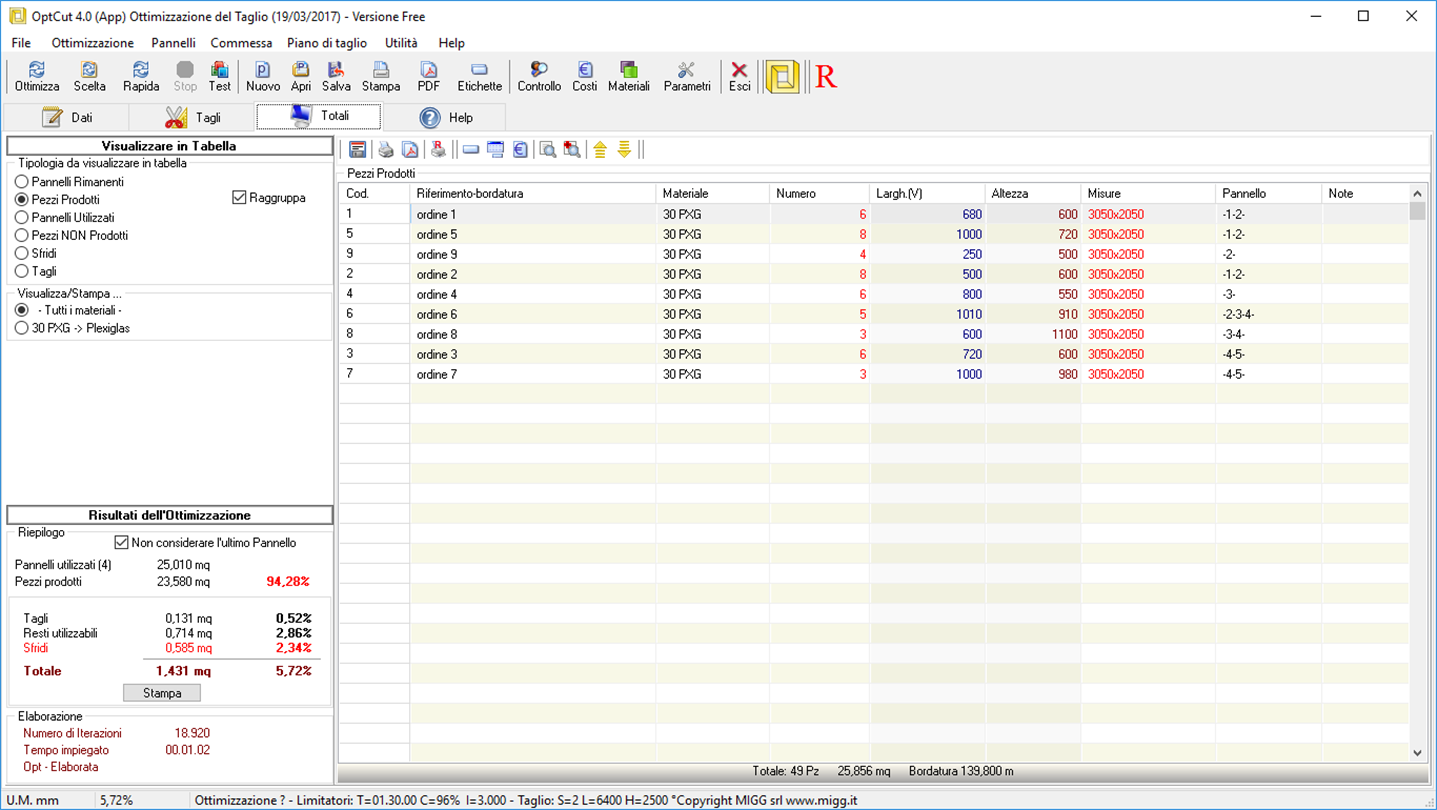Select the Sfridi radio option
This screenshot has width=1437, height=810.
coord(22,254)
